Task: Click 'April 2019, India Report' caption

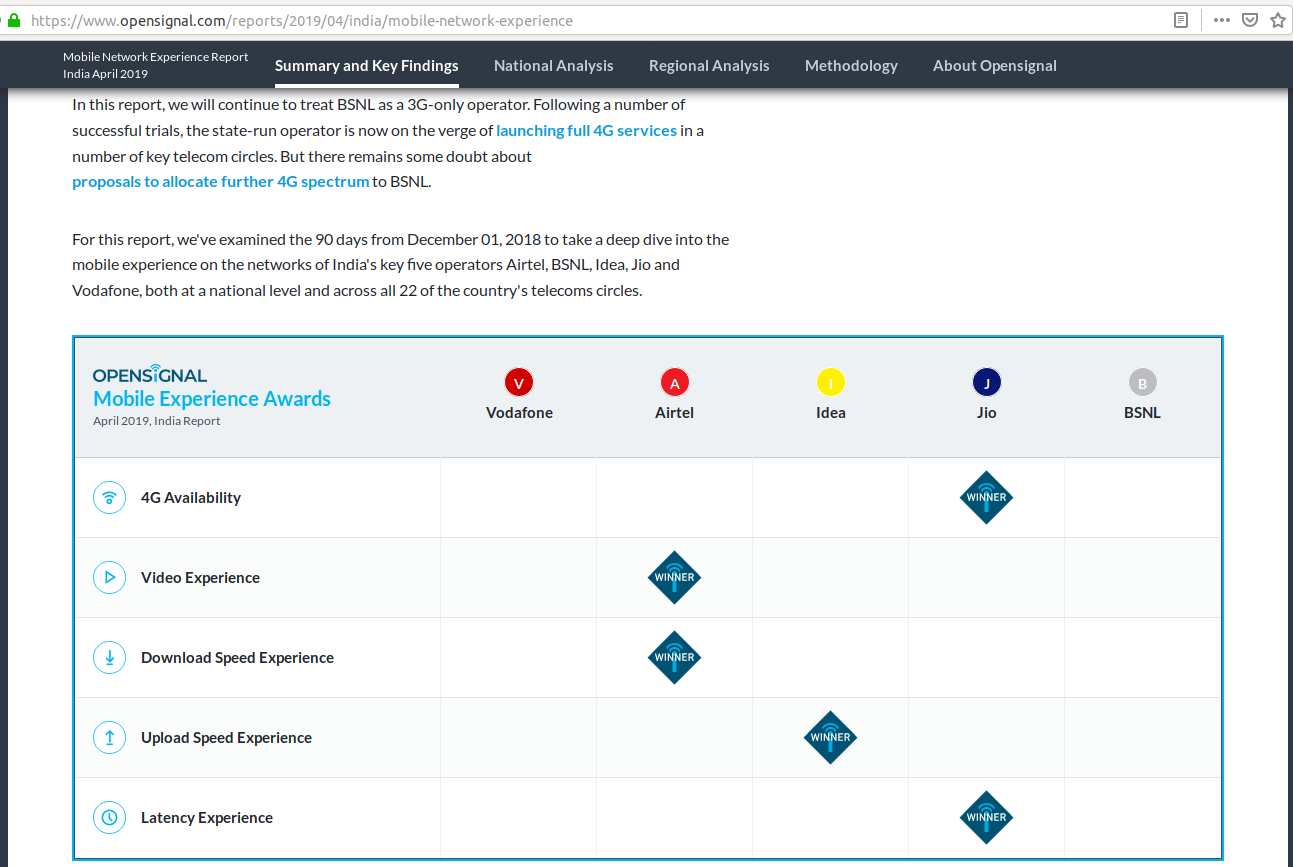Action: (157, 421)
